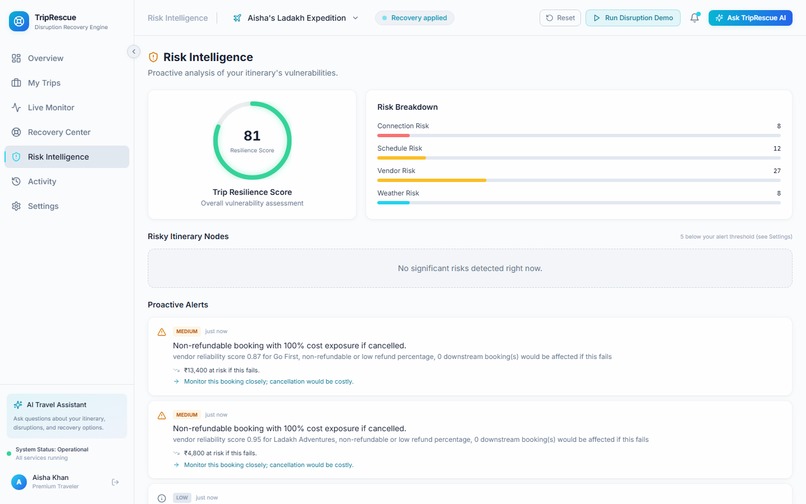This screenshot has width=806, height=504.
Task: Click the Vendor Risk orange progress bar
Action: click(x=432, y=181)
